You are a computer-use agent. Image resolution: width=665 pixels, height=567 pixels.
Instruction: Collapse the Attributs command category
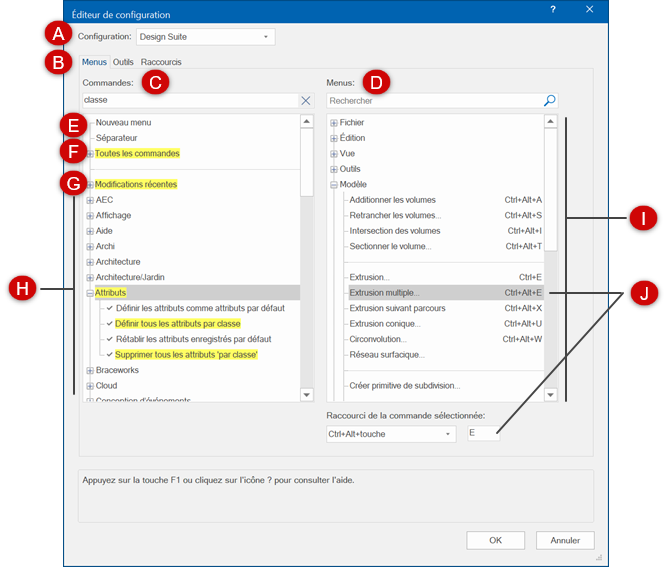click(90, 293)
